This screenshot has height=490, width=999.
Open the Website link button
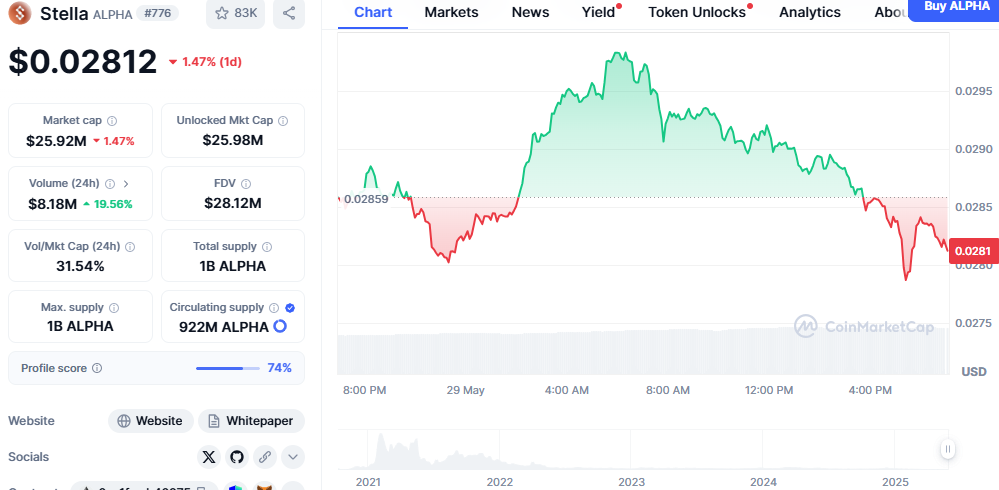pos(150,421)
